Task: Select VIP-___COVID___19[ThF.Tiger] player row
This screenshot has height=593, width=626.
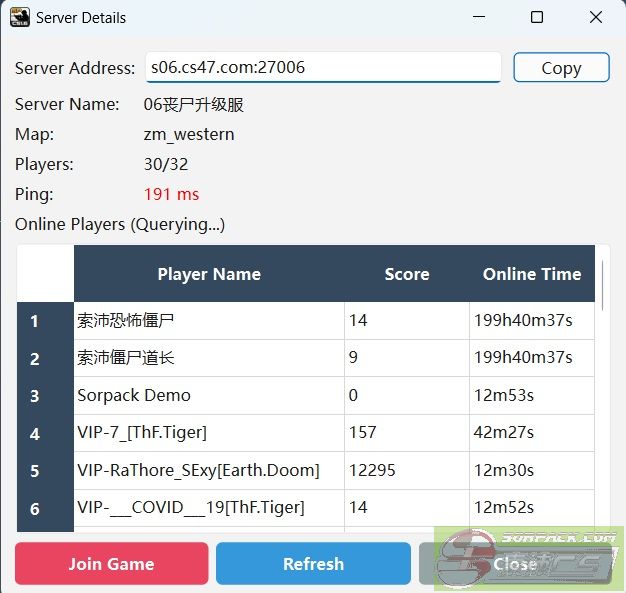Action: tap(209, 508)
